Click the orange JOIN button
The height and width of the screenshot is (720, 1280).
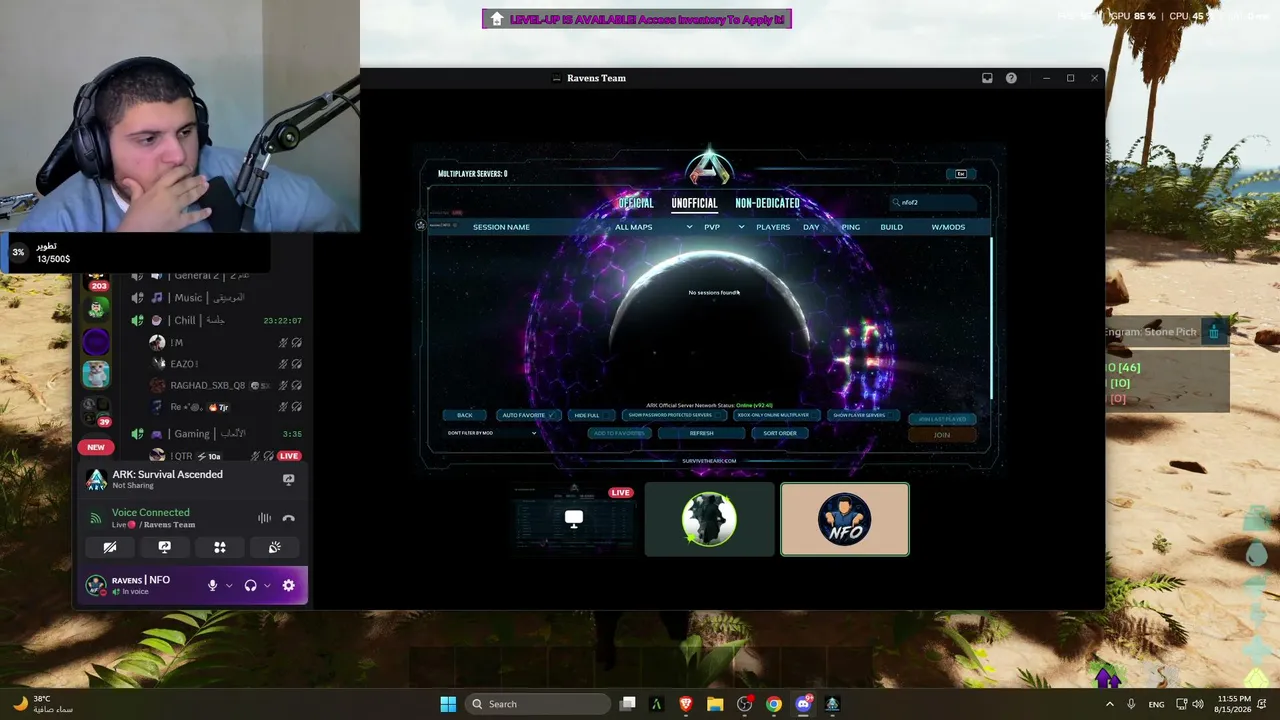[942, 435]
